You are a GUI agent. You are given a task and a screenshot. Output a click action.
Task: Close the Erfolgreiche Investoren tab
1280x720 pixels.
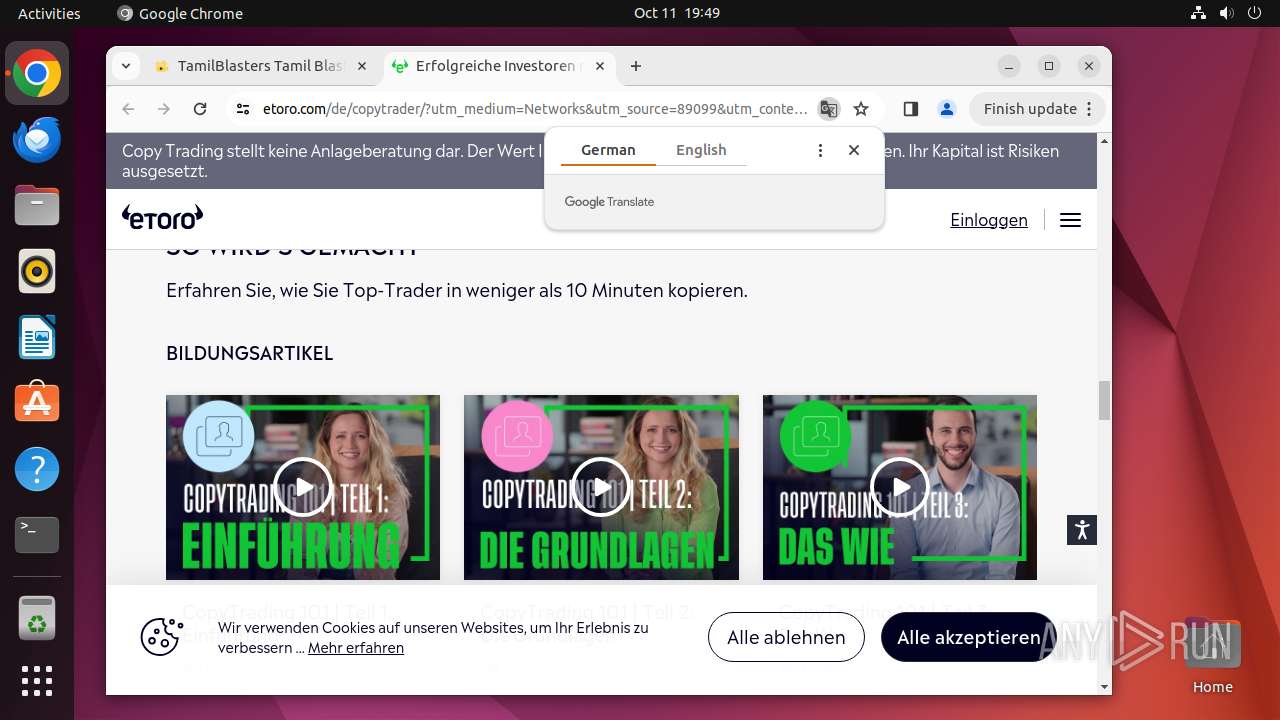600,66
